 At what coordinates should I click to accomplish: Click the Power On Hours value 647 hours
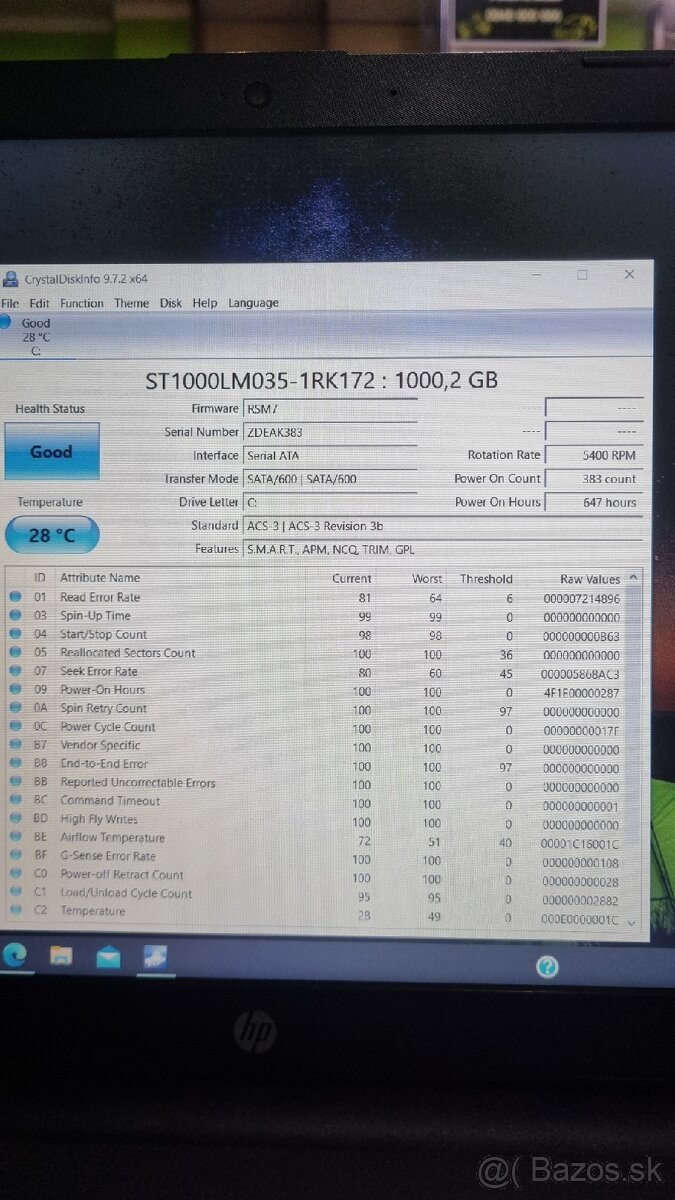(593, 502)
